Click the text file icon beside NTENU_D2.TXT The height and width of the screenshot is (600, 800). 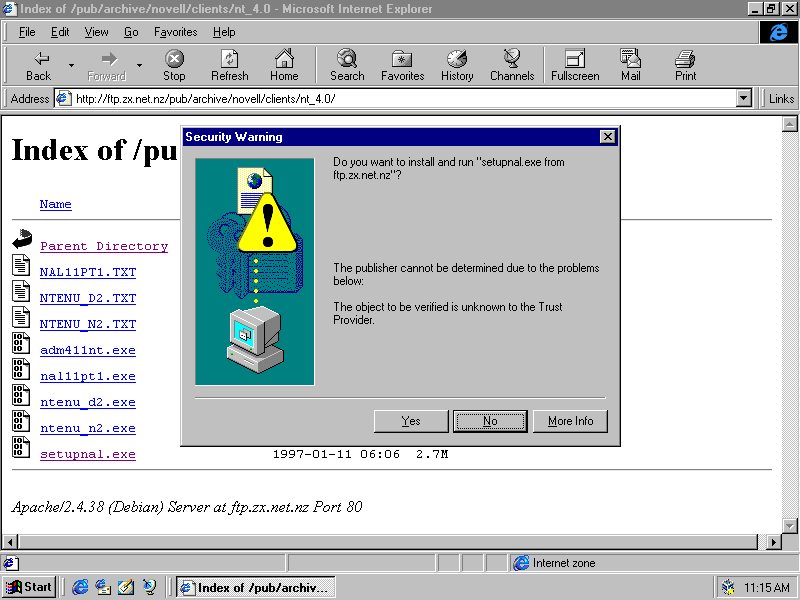click(21, 291)
